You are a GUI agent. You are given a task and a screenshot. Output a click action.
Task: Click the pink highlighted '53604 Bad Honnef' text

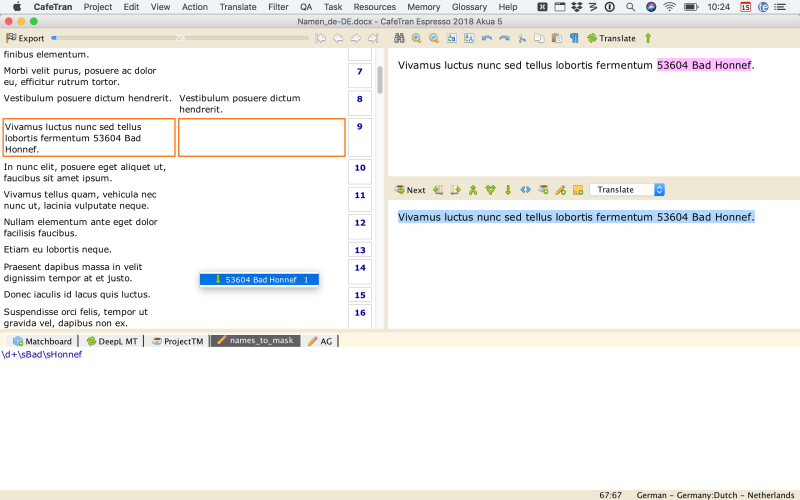coord(704,65)
